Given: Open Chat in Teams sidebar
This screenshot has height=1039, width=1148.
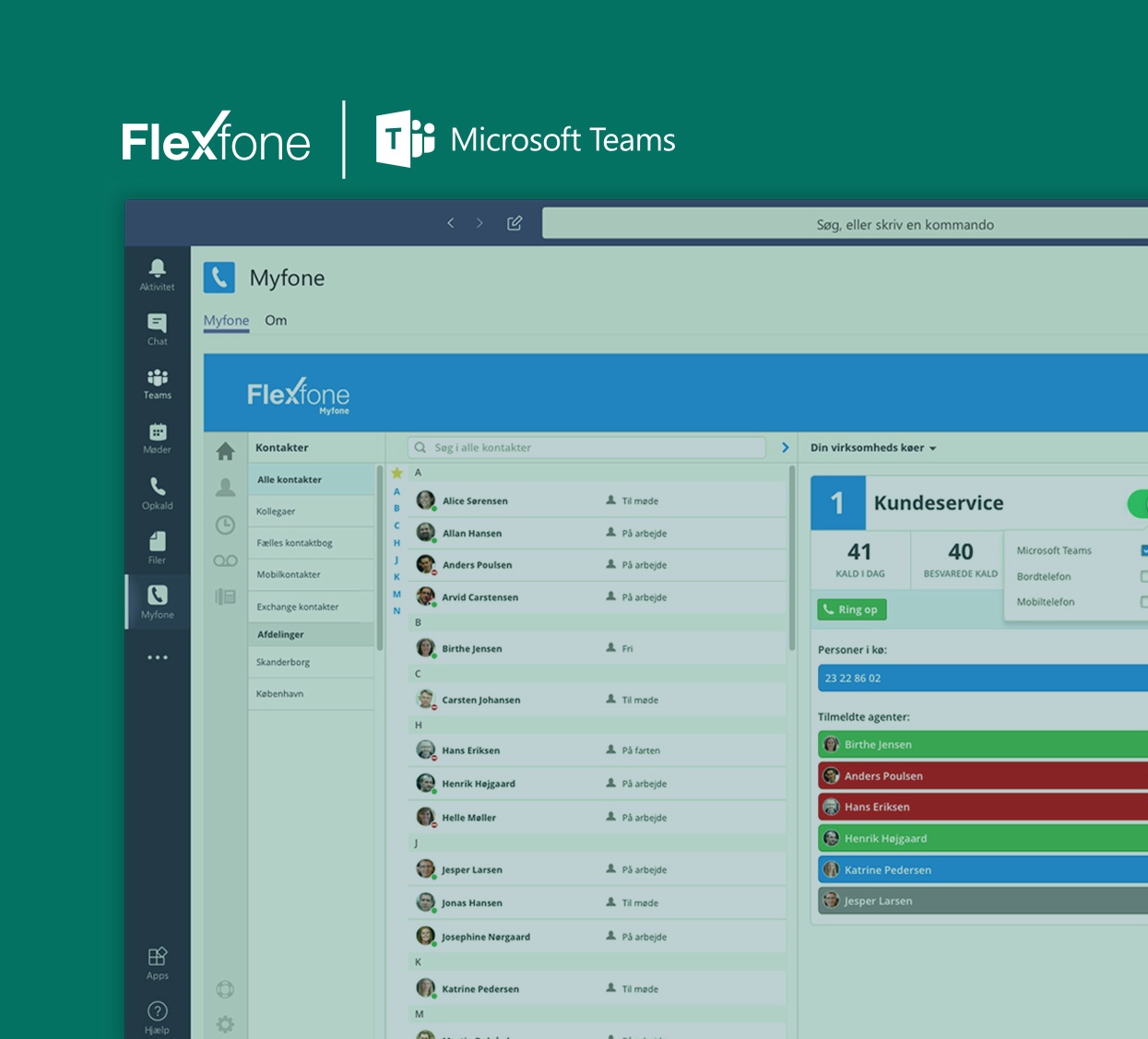Looking at the screenshot, I should 158,329.
